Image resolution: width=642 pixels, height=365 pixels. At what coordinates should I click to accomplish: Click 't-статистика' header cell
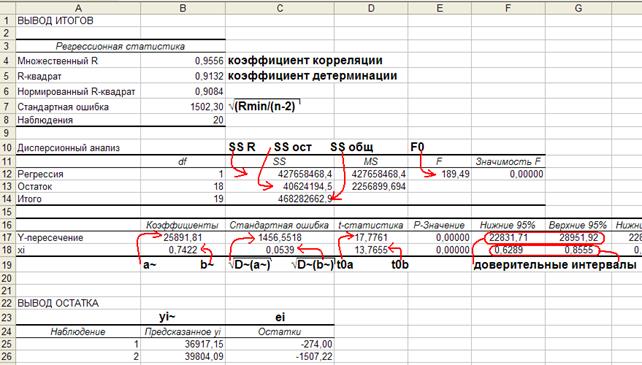click(x=371, y=225)
